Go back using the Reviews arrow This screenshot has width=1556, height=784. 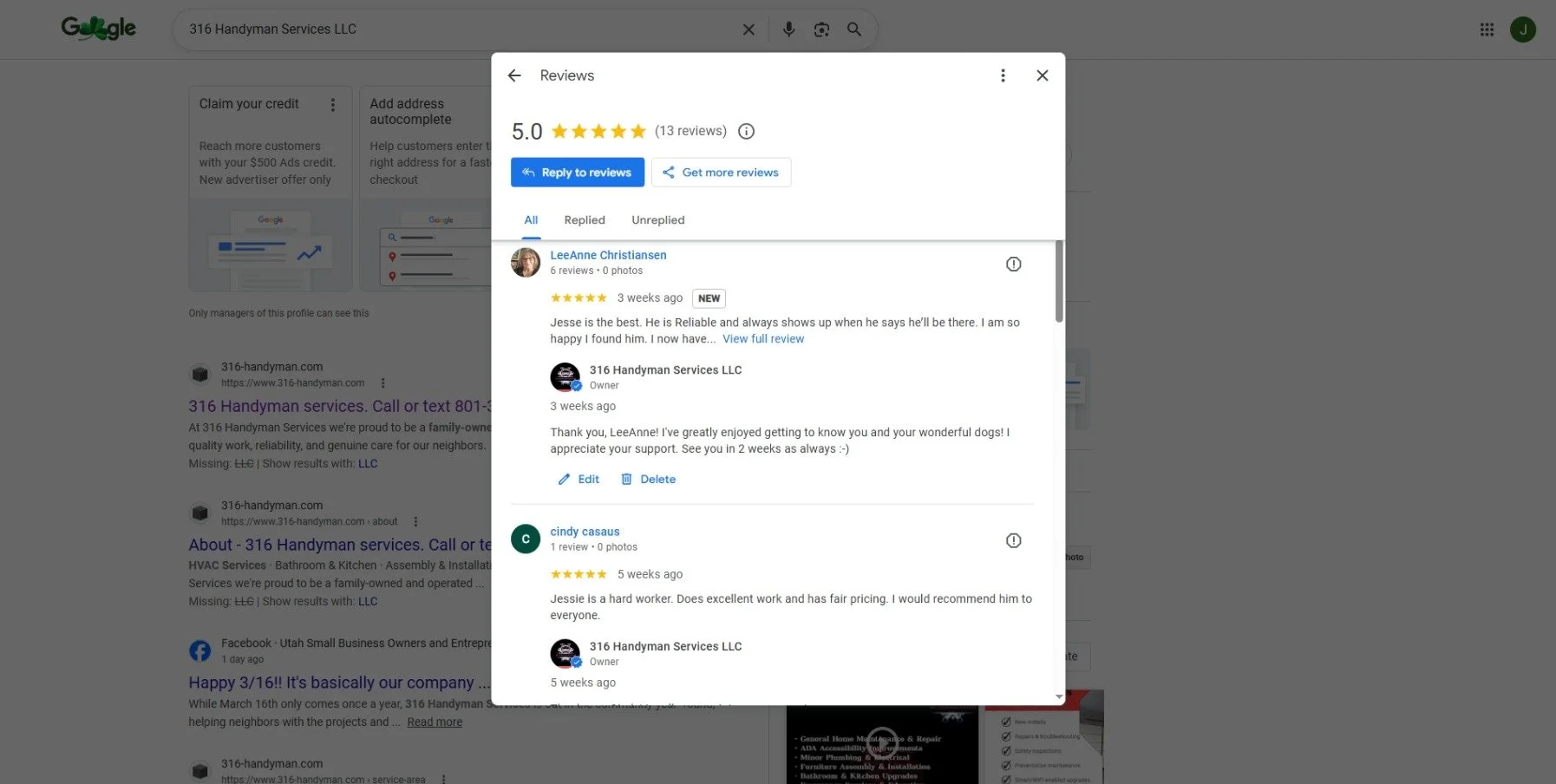[514, 75]
